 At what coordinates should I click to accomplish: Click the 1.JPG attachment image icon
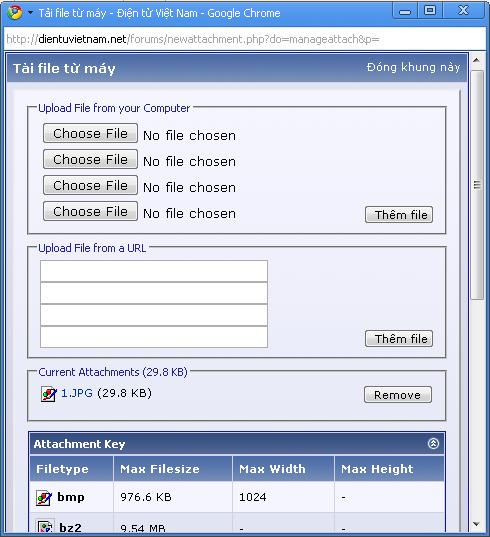coord(48,394)
